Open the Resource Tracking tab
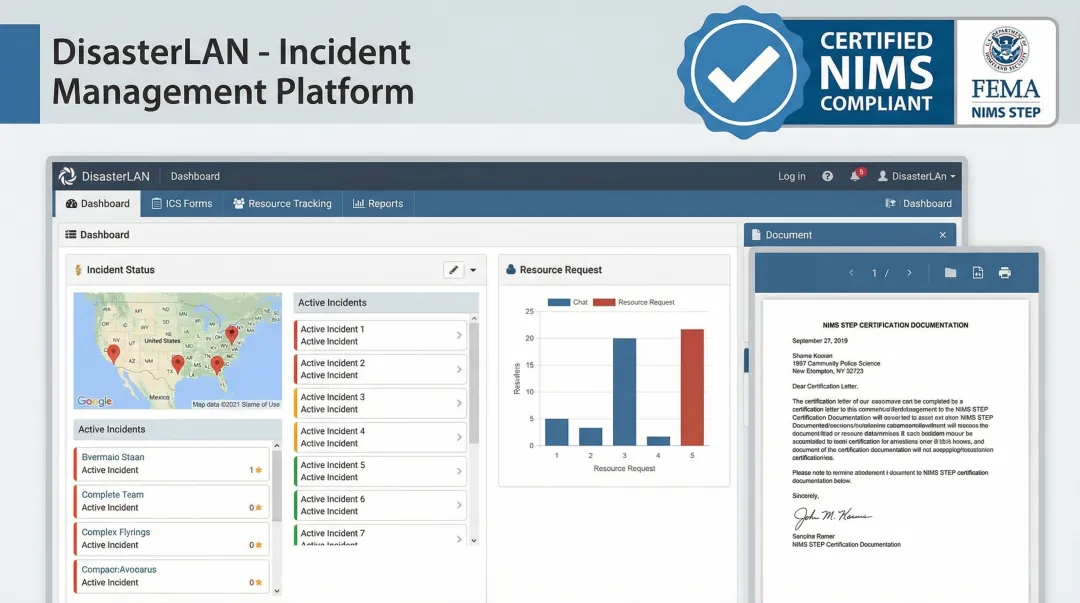This screenshot has width=1080, height=603. 282,203
